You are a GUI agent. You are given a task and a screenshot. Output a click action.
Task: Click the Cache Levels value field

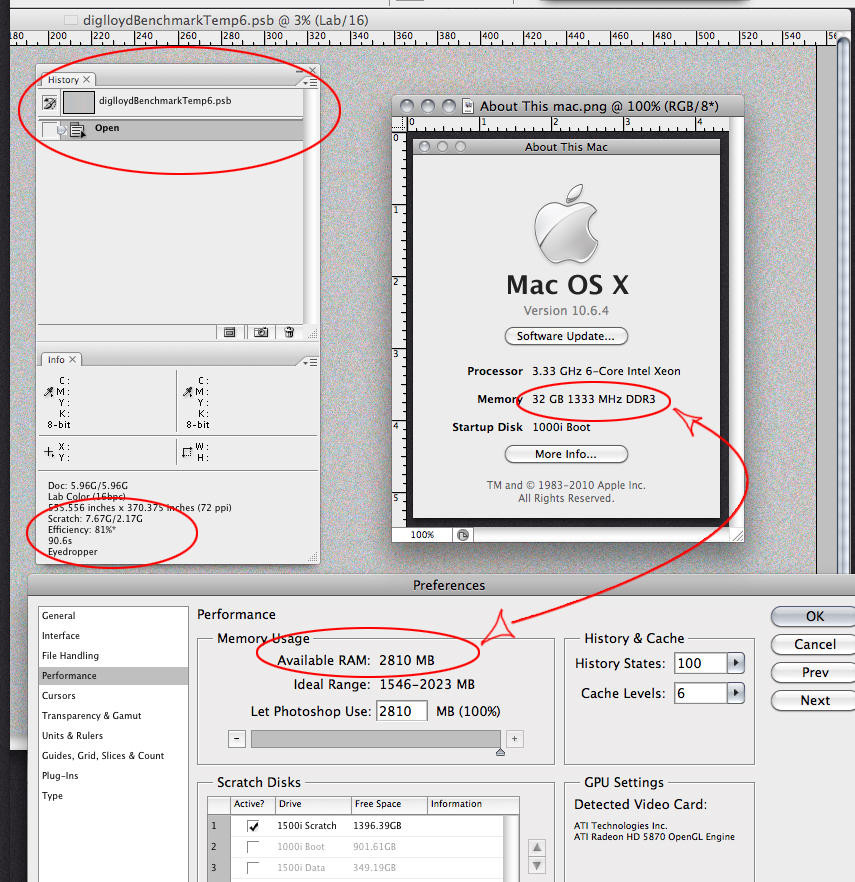coord(701,694)
